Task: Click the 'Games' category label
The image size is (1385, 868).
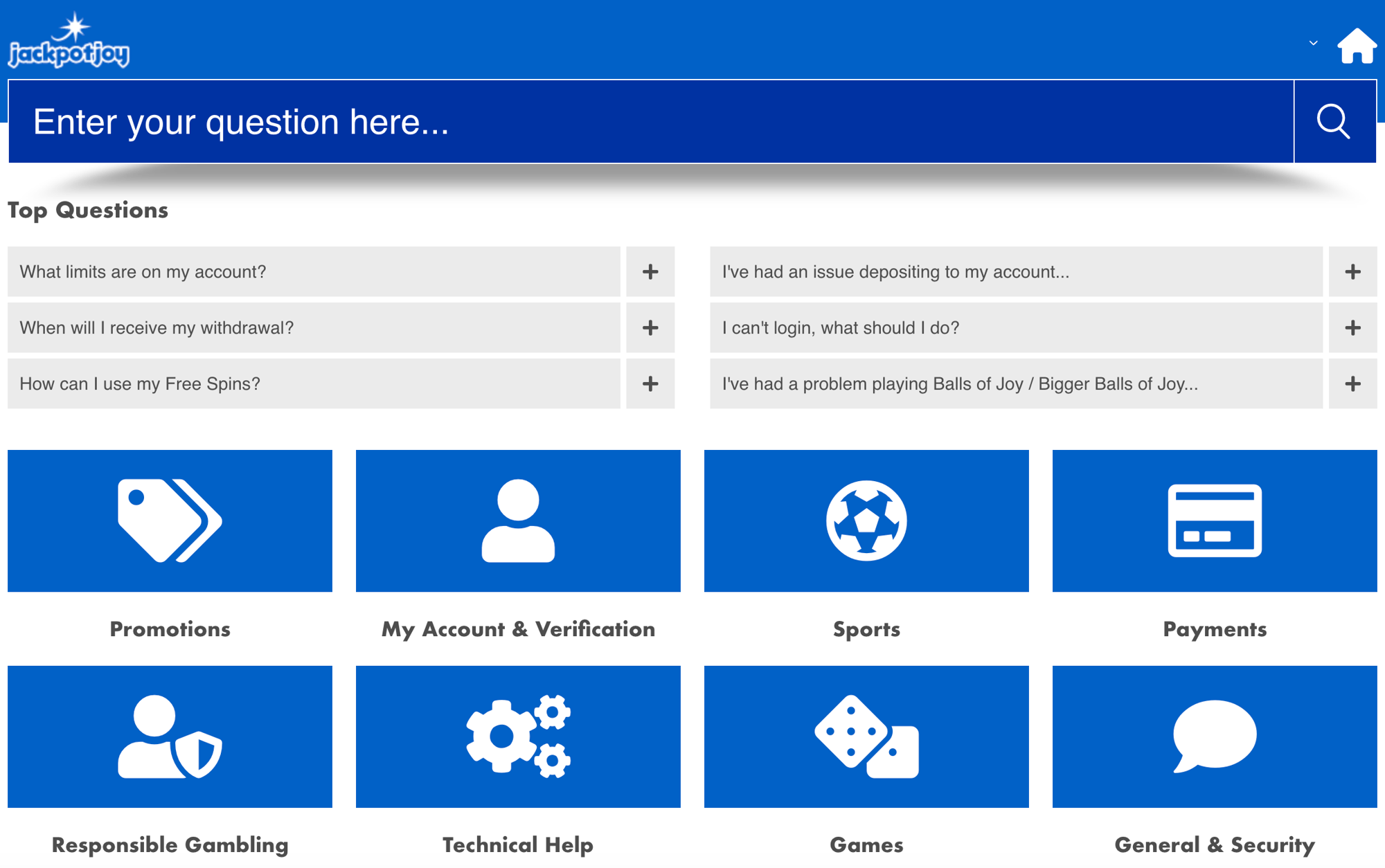Action: click(866, 845)
